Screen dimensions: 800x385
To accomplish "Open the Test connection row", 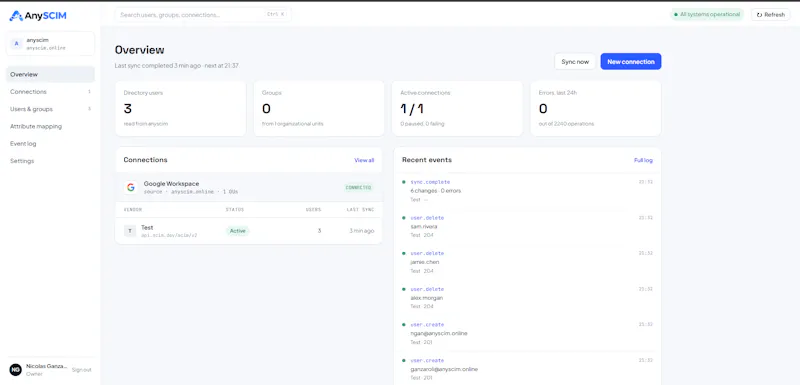I will click(x=248, y=231).
